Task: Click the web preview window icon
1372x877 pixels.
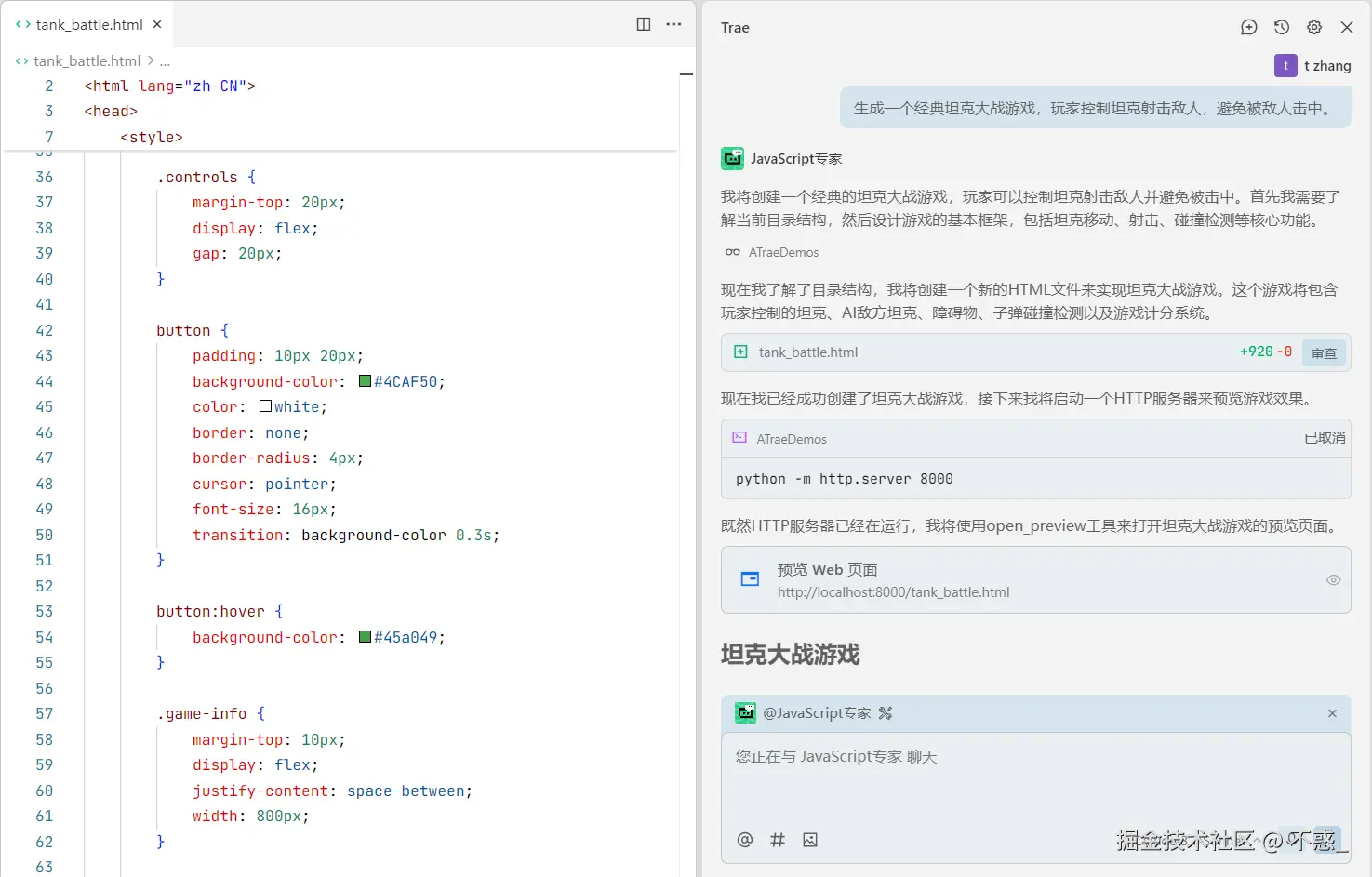Action: (750, 579)
